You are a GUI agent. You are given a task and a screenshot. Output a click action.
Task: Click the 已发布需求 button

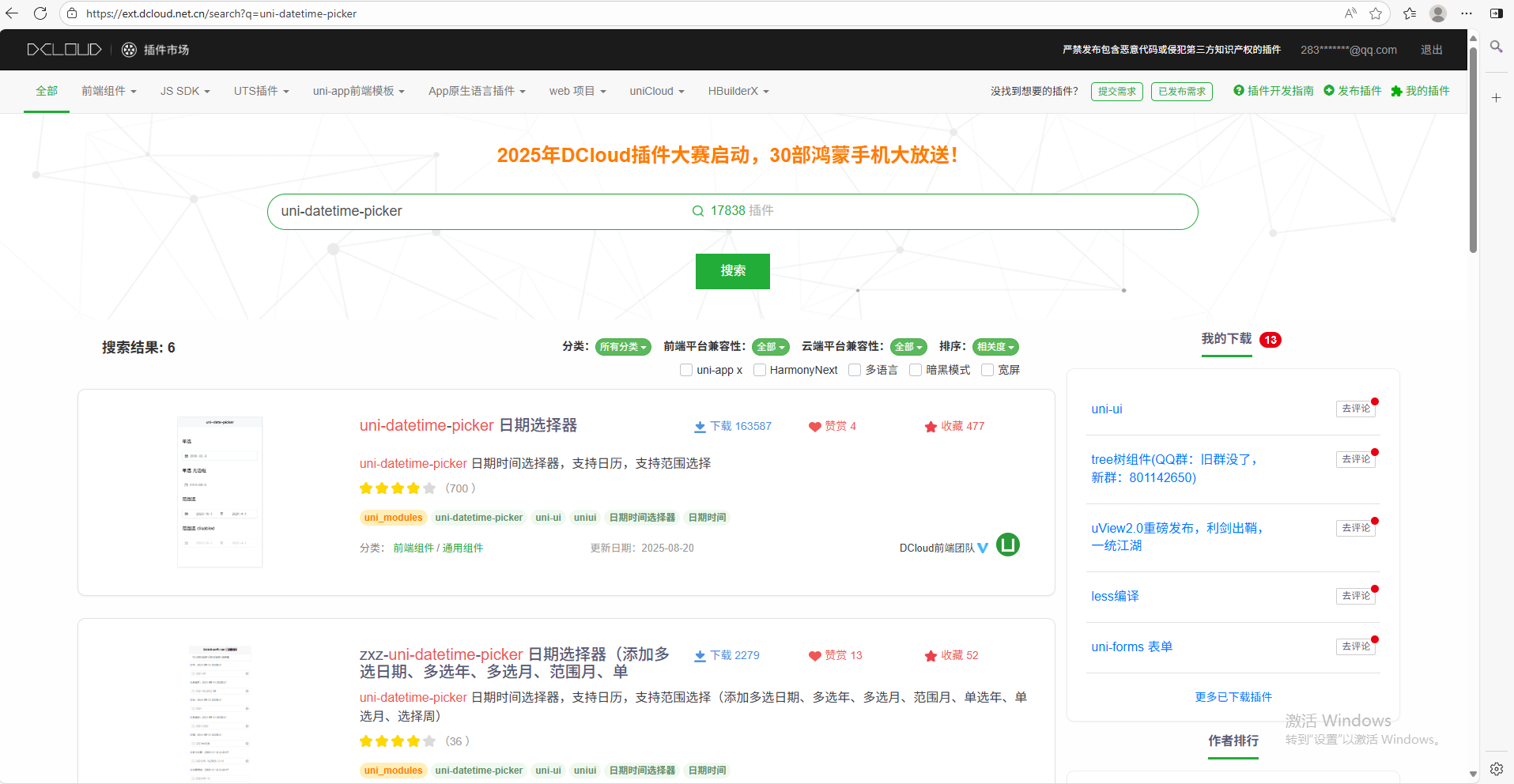pos(1182,92)
